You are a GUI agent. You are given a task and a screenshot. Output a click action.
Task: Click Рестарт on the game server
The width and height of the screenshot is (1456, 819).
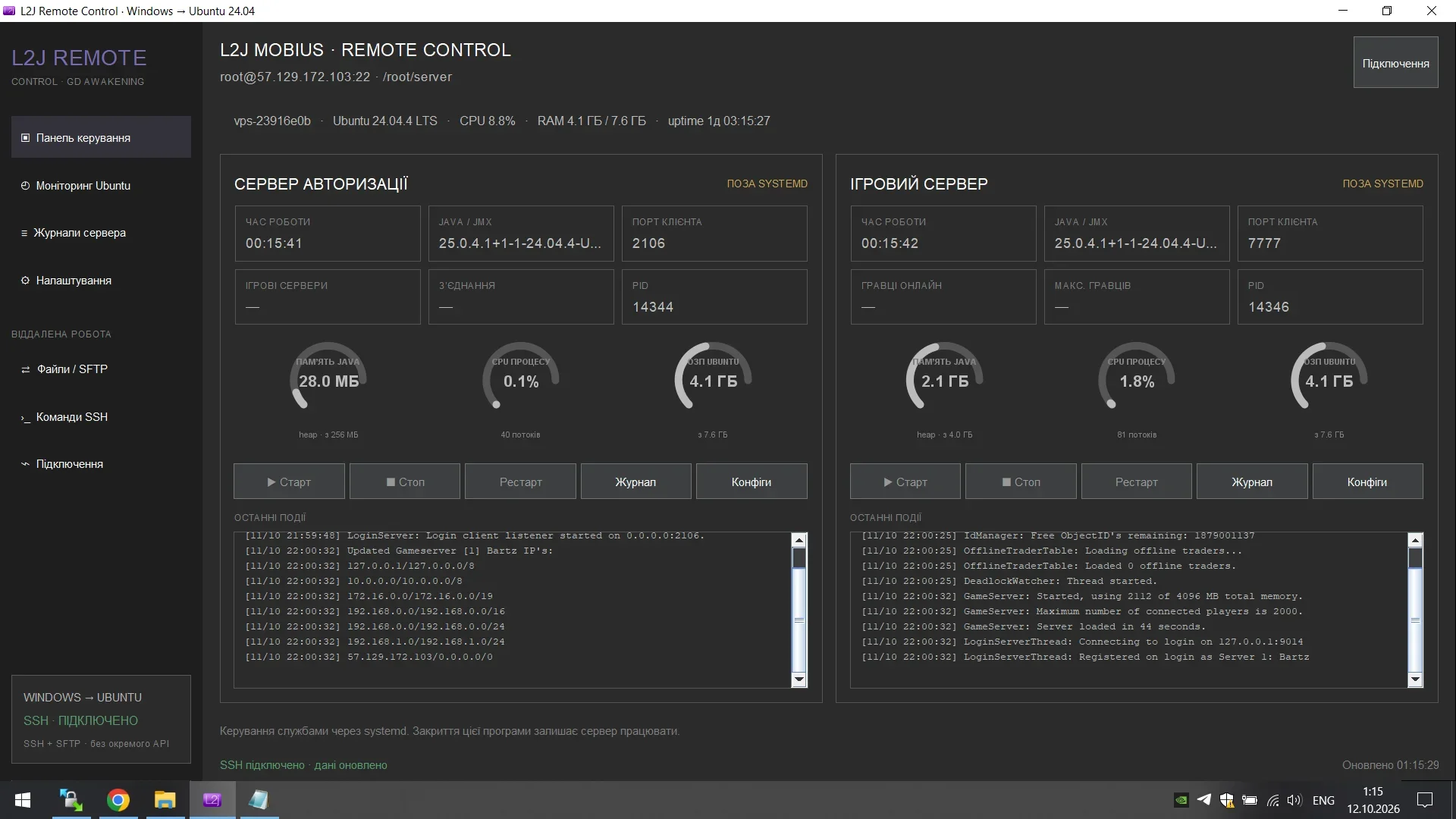pos(1136,482)
